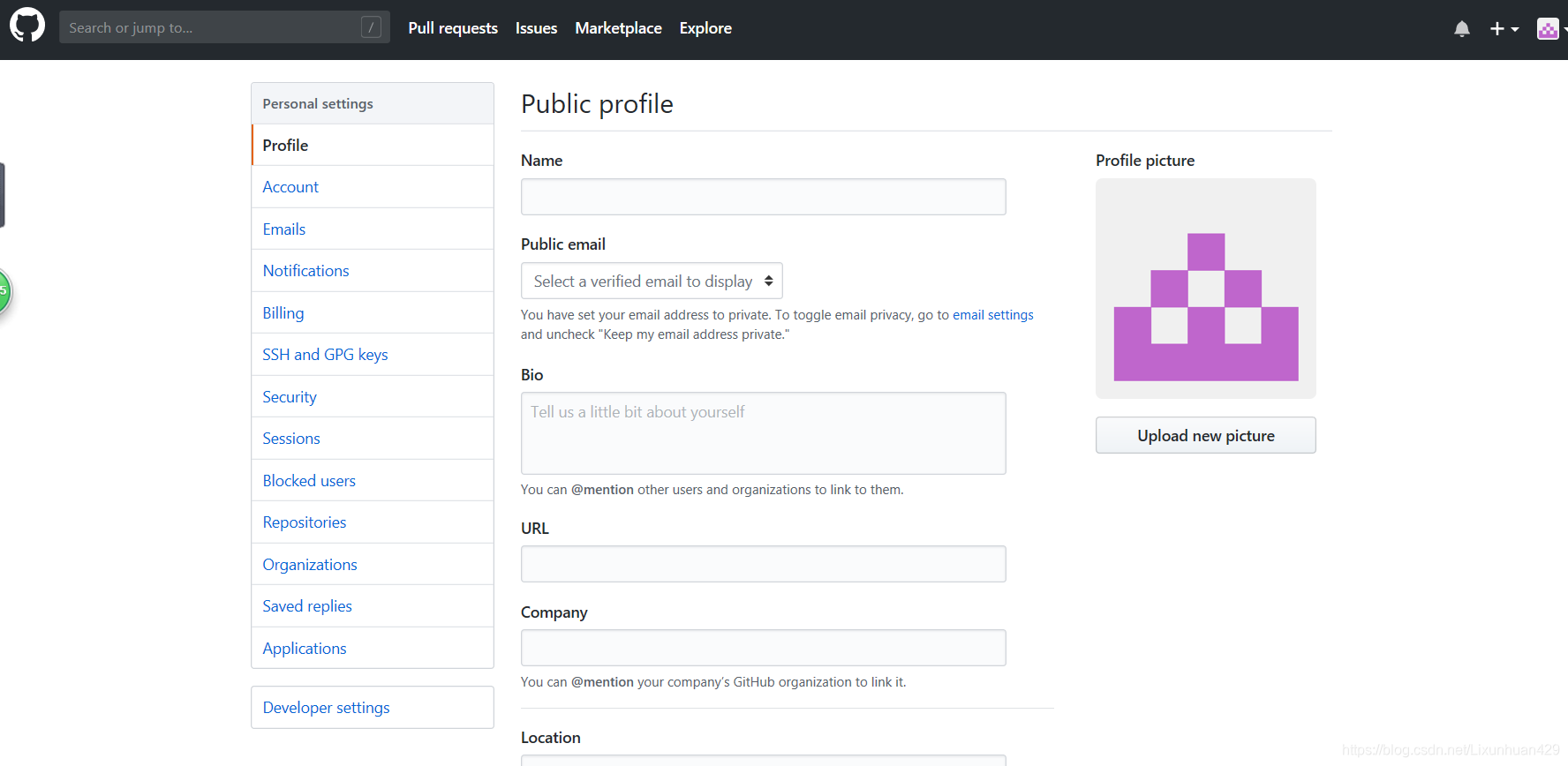The image size is (1568, 766).
Task: Focus the Search or jump to field
Action: click(x=224, y=27)
